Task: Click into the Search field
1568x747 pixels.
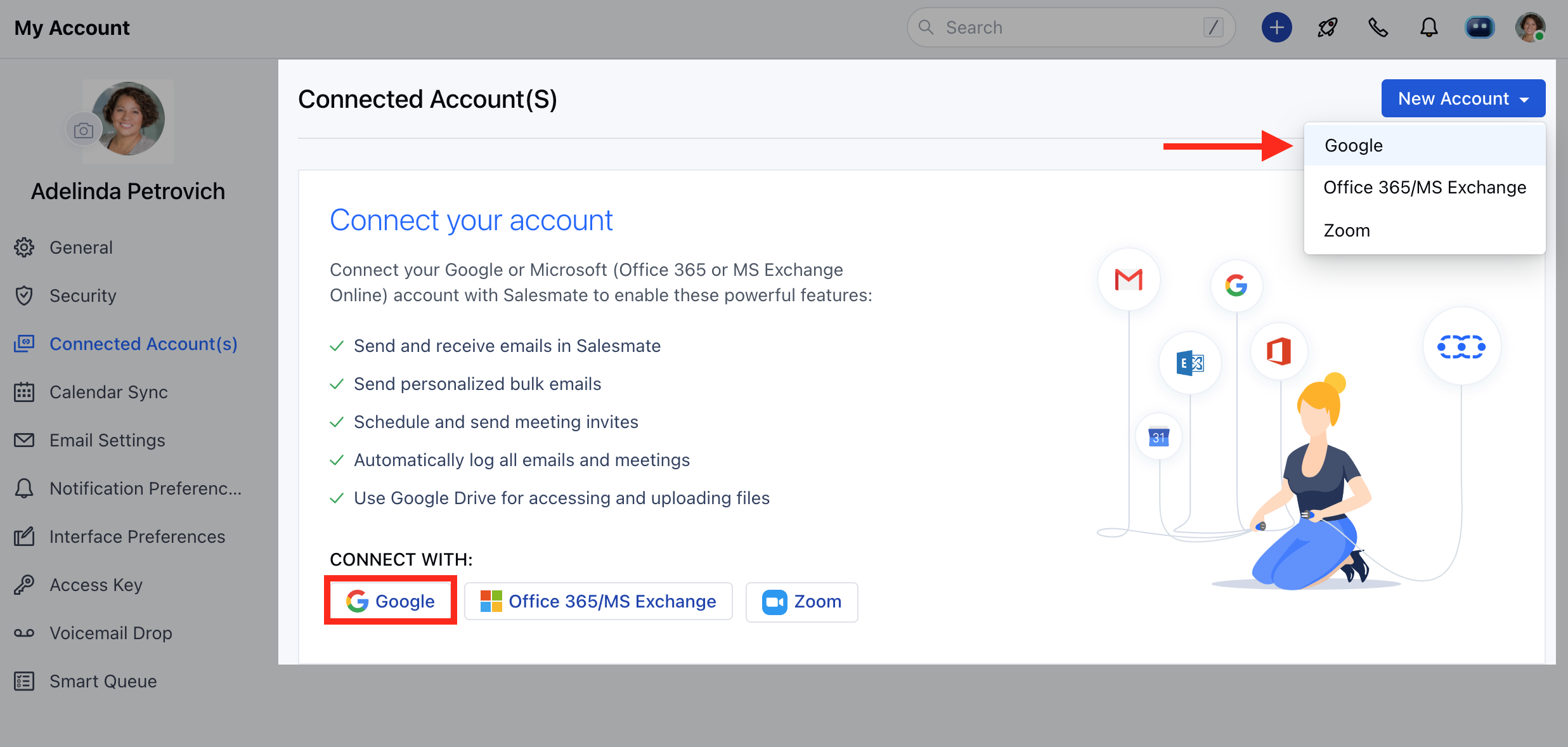Action: click(x=1071, y=27)
